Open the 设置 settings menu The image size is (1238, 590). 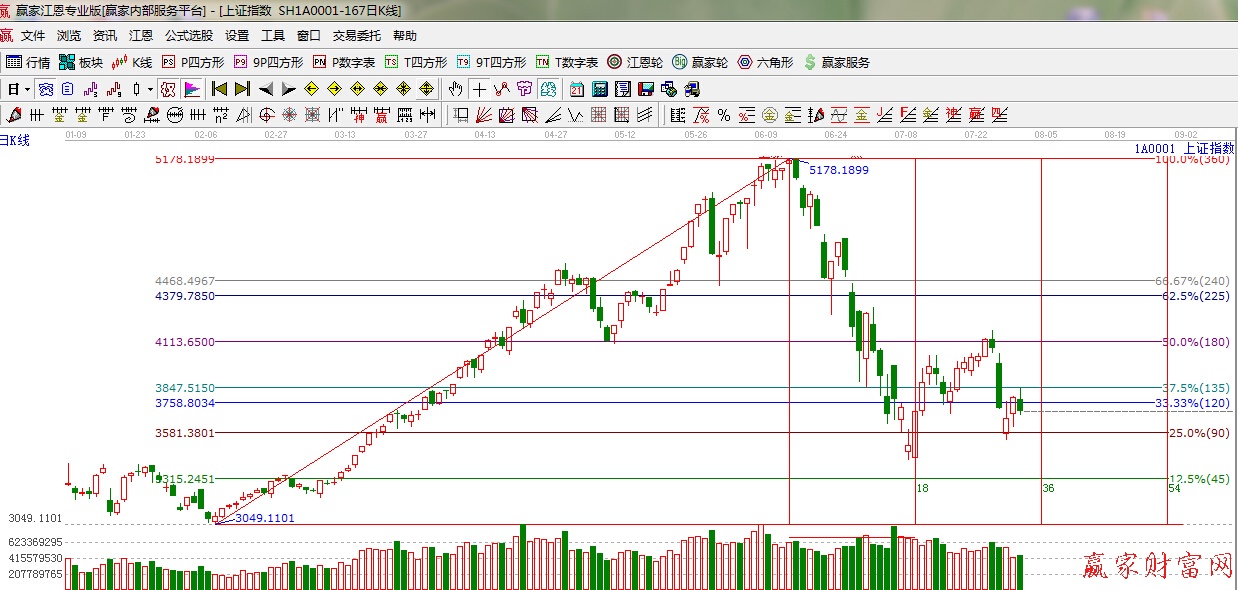[x=237, y=36]
